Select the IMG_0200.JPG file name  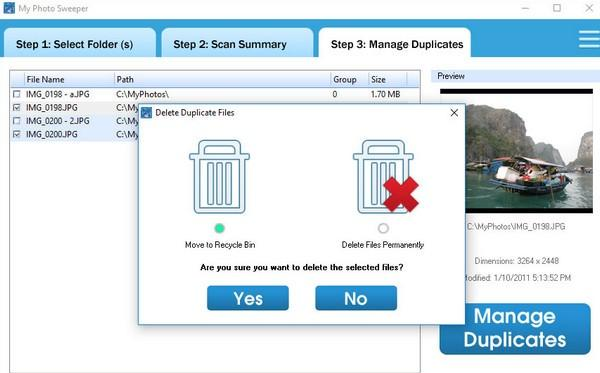coord(52,134)
